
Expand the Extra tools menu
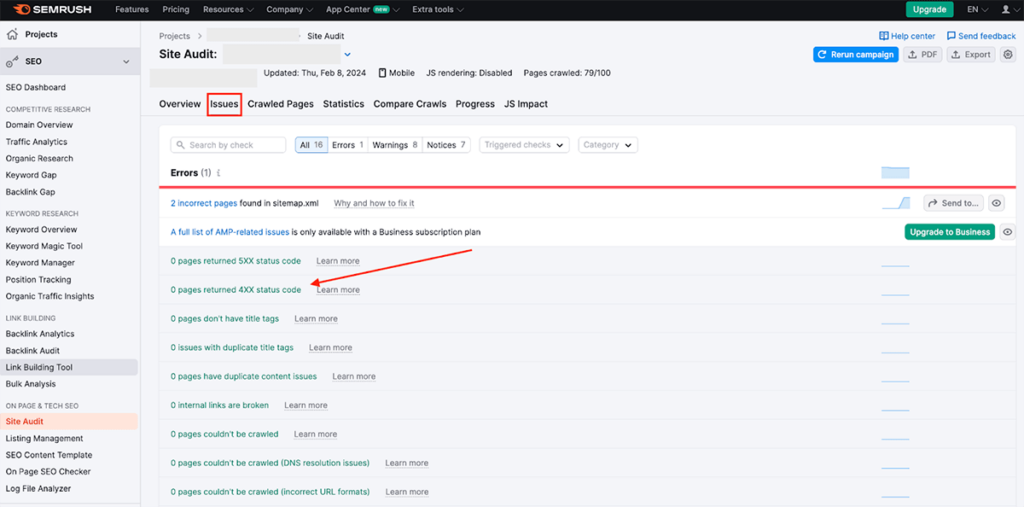438,10
